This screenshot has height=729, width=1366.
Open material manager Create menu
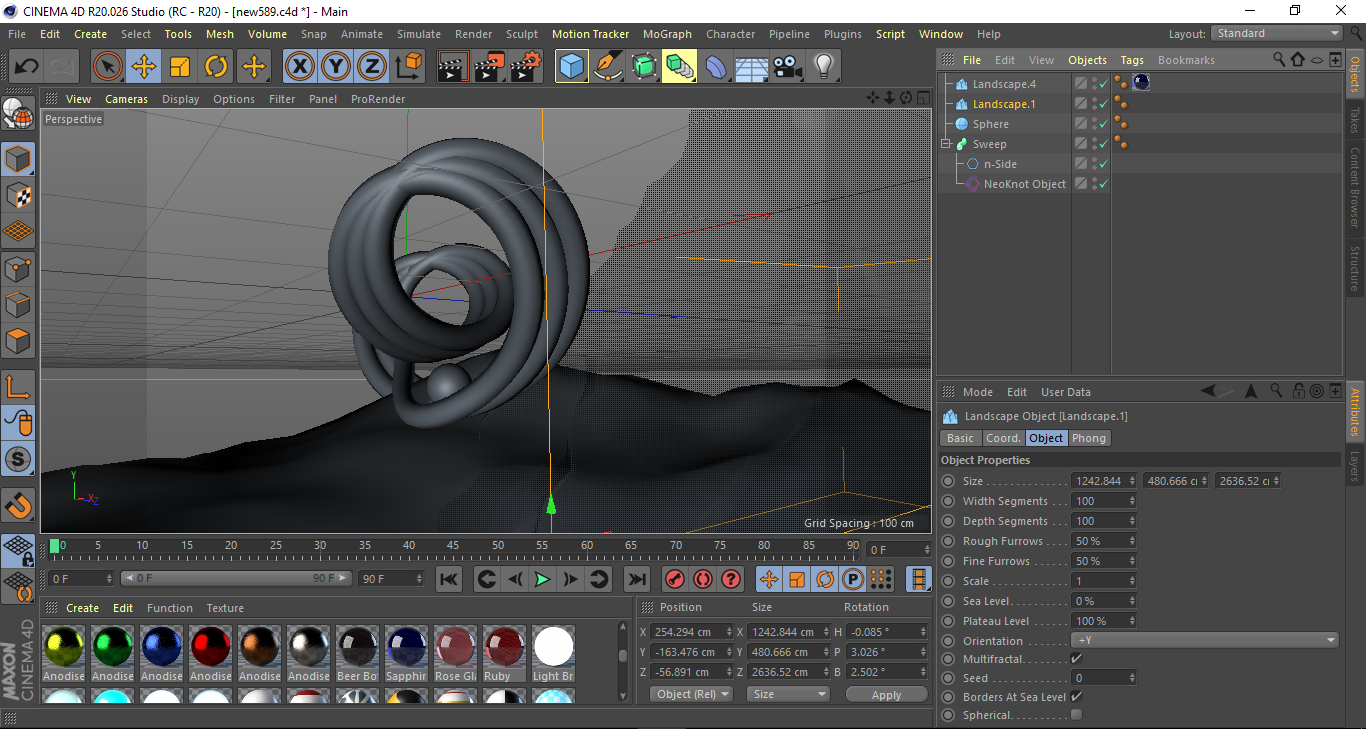click(x=82, y=608)
